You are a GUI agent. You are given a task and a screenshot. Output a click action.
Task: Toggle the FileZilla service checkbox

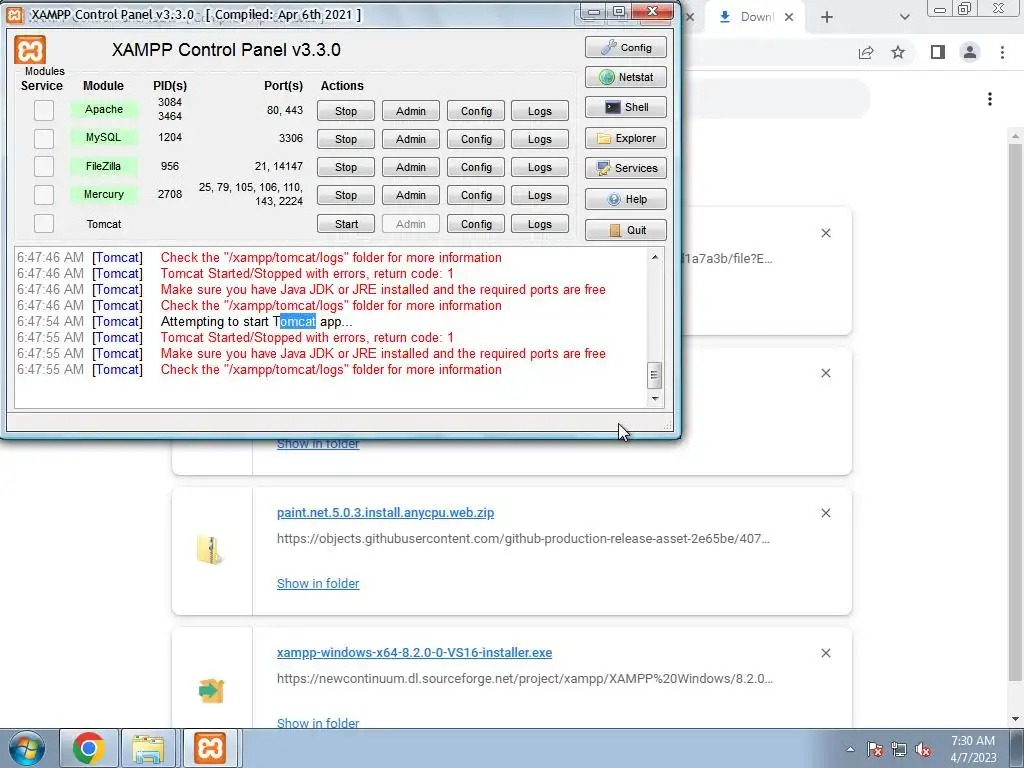(x=44, y=167)
